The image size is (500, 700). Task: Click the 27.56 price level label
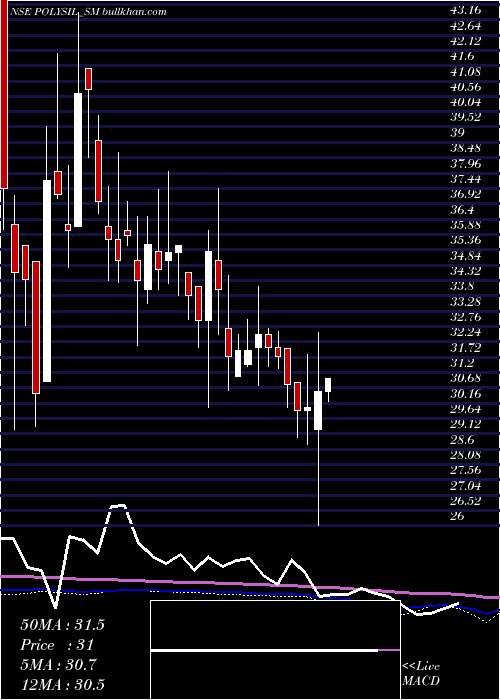pos(467,470)
